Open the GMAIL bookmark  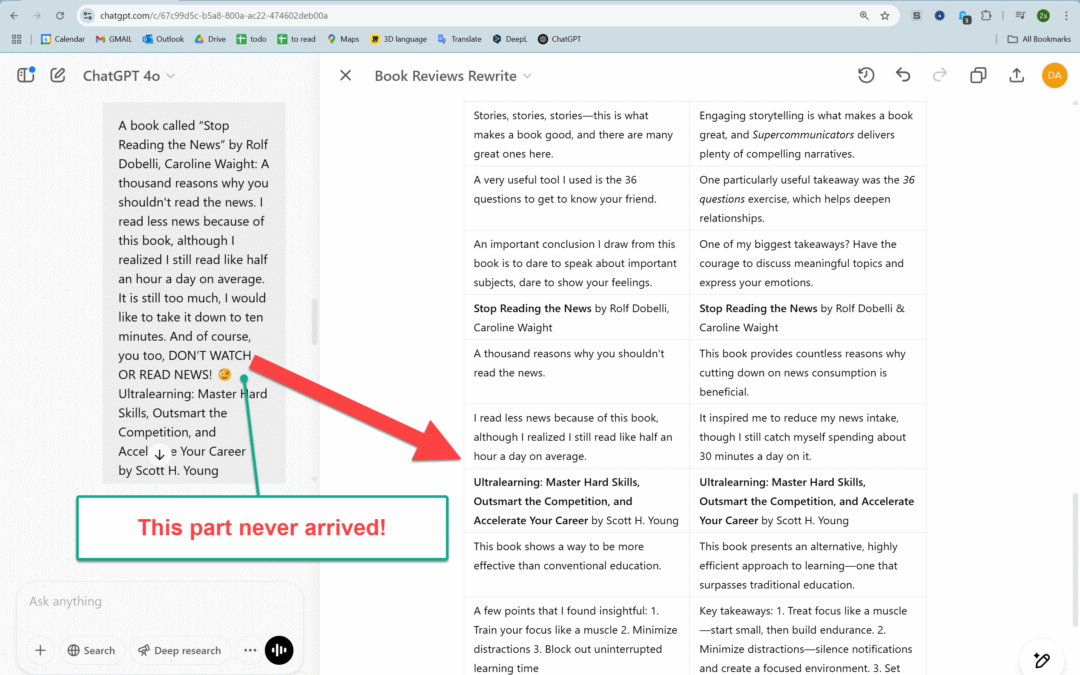[x=113, y=39]
